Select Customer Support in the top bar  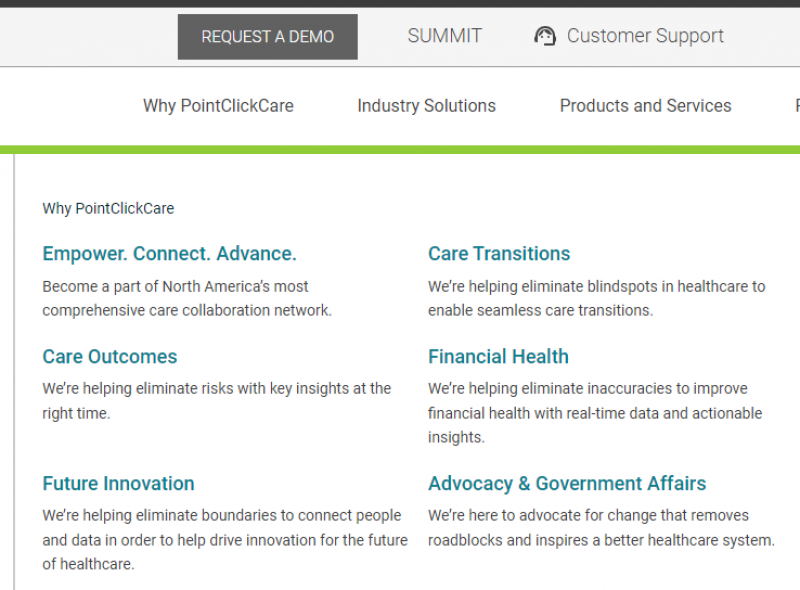pyautogui.click(x=645, y=35)
